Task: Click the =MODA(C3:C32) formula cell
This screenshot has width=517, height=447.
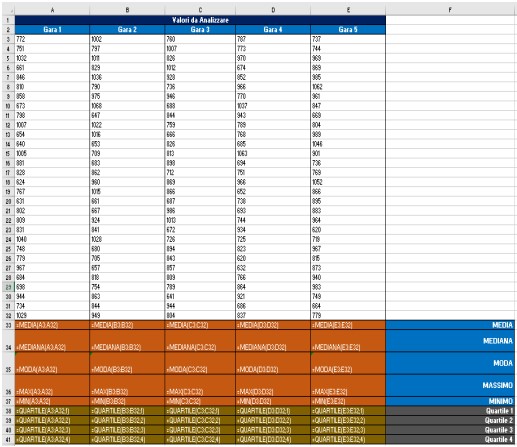Action: 200,363
